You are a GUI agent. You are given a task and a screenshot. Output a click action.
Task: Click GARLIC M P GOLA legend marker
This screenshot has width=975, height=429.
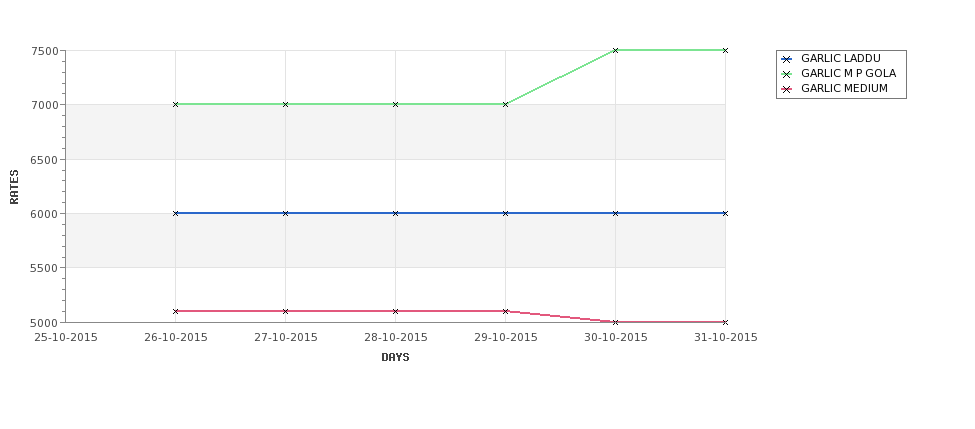787,75
